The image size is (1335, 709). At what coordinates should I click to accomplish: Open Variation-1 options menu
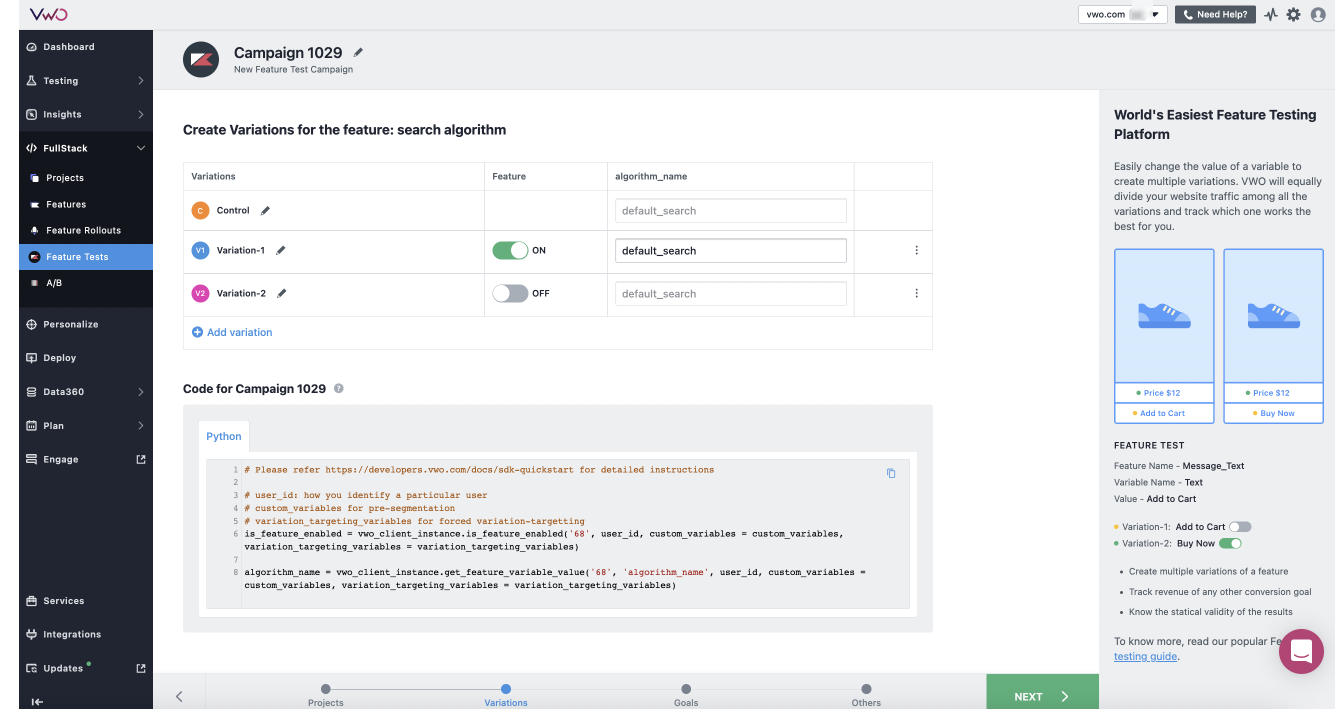pos(916,250)
